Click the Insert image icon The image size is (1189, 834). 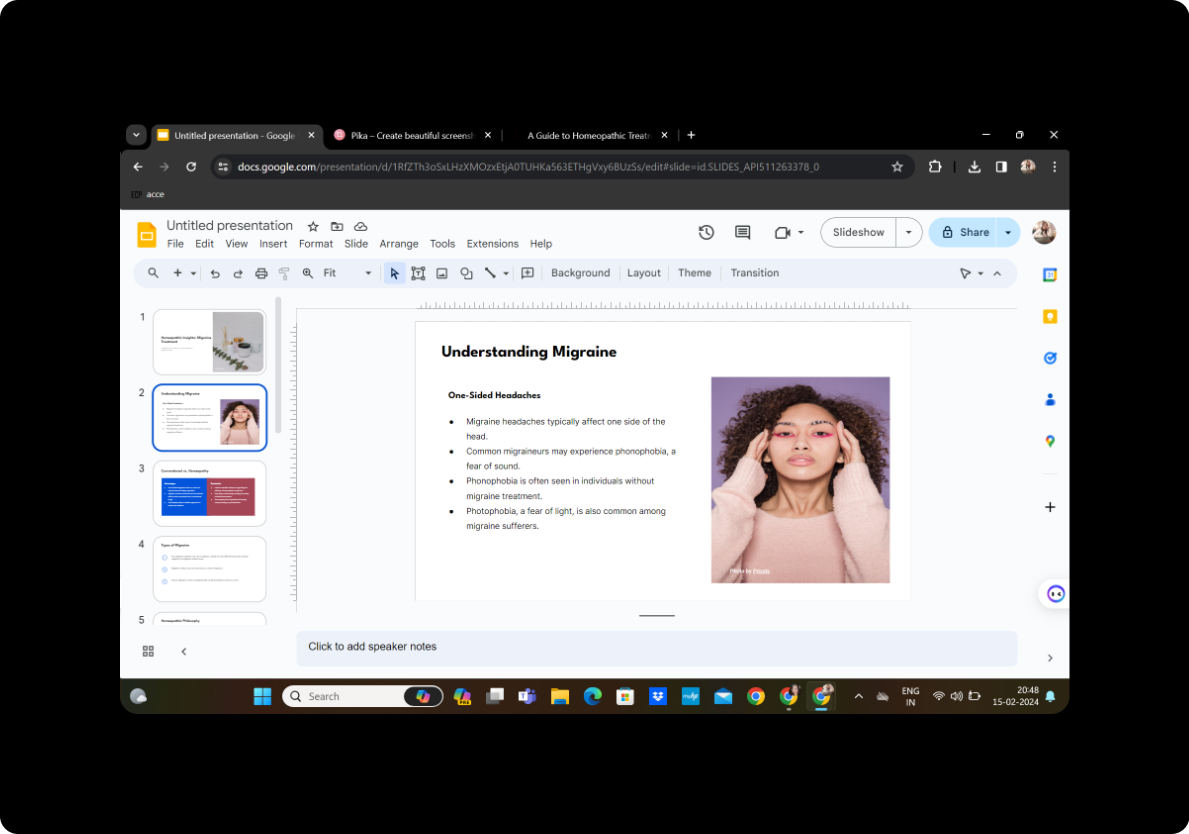click(442, 273)
